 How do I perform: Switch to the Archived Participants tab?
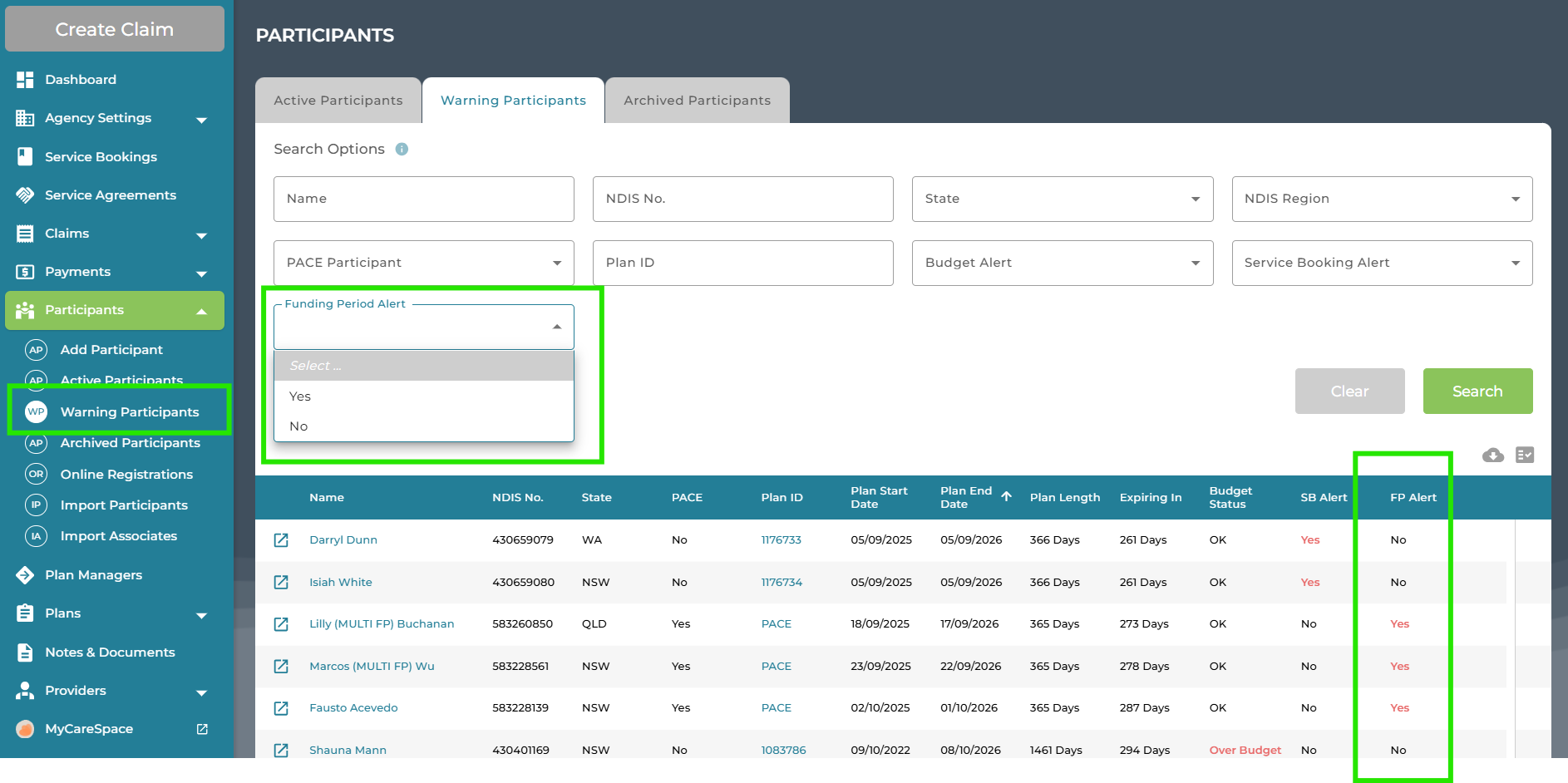click(697, 101)
